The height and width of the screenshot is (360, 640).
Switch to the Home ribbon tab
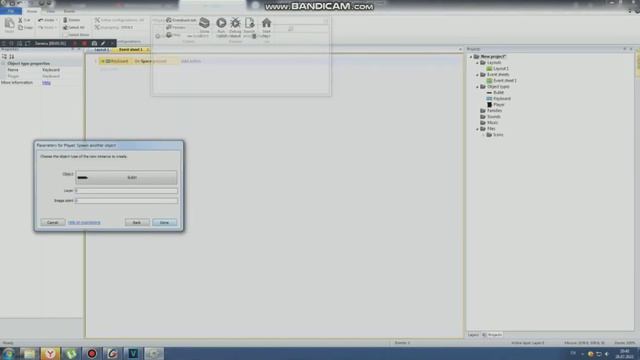click(x=32, y=11)
